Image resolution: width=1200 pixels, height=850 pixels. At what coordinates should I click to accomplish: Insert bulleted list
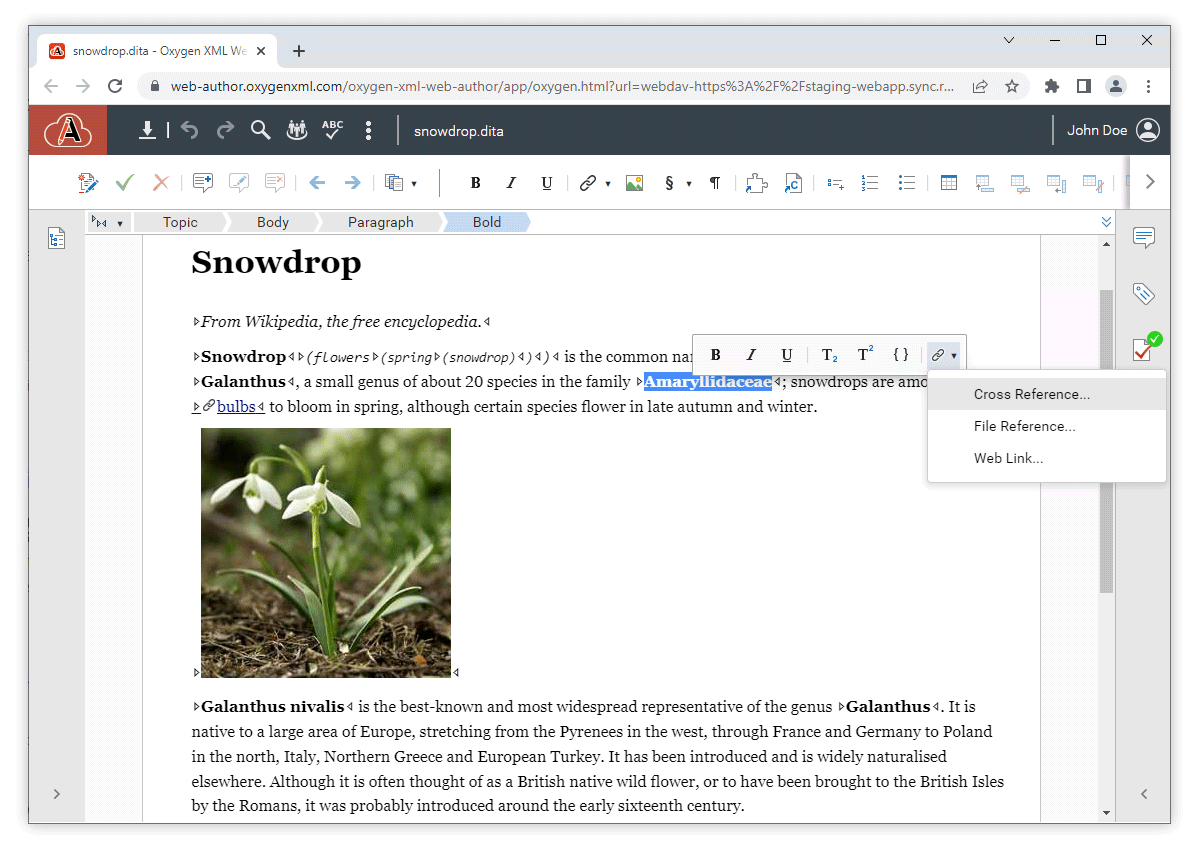[x=906, y=183]
